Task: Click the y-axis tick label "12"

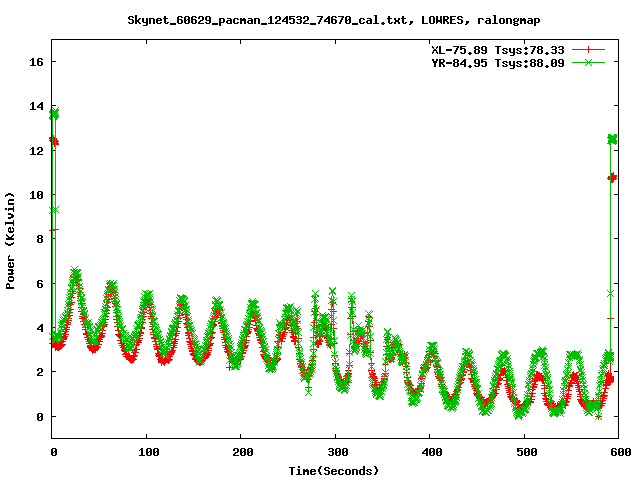Action: (36, 151)
